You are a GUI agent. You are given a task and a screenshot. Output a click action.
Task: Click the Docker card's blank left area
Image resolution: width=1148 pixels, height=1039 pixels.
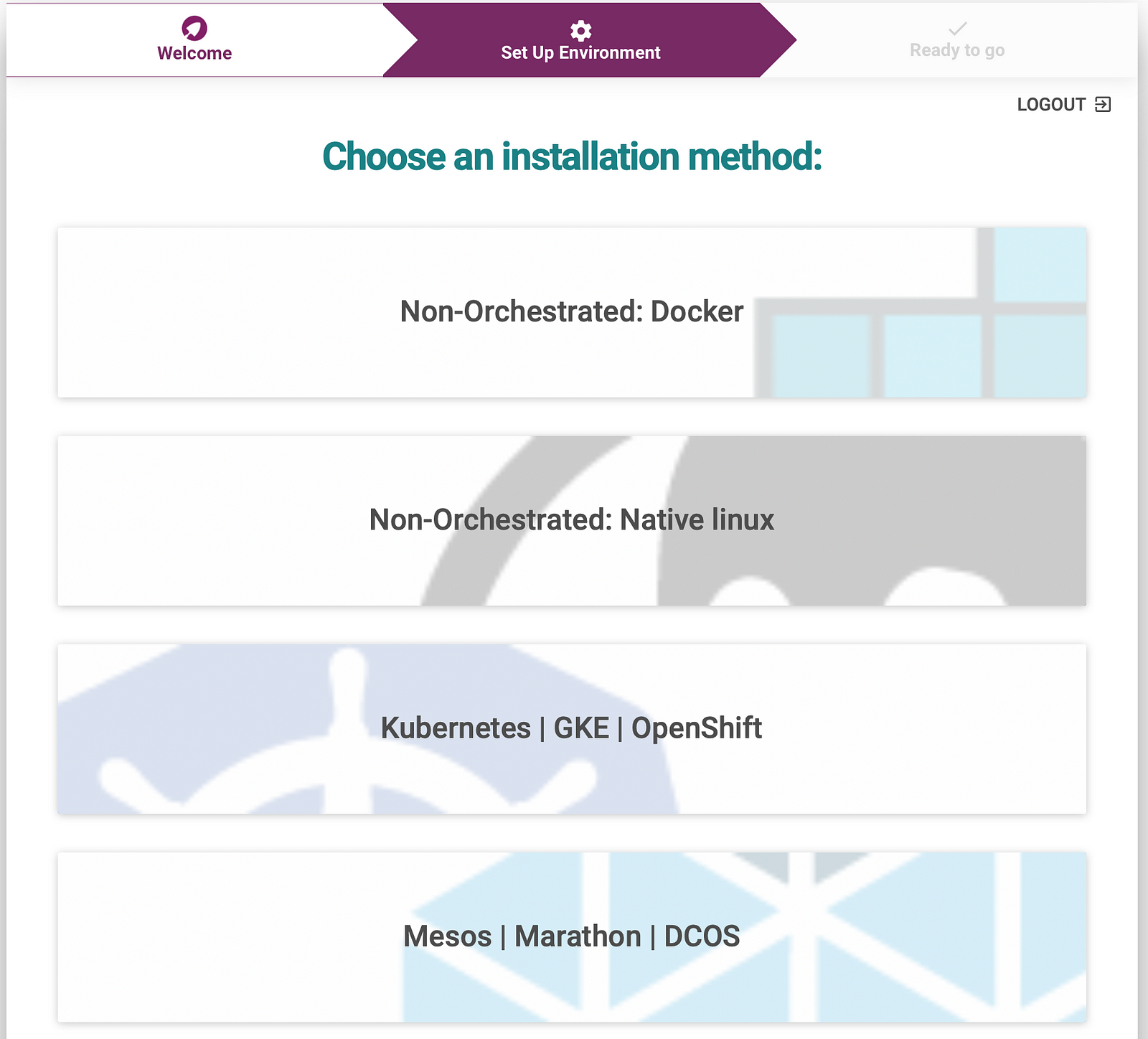(x=215, y=313)
